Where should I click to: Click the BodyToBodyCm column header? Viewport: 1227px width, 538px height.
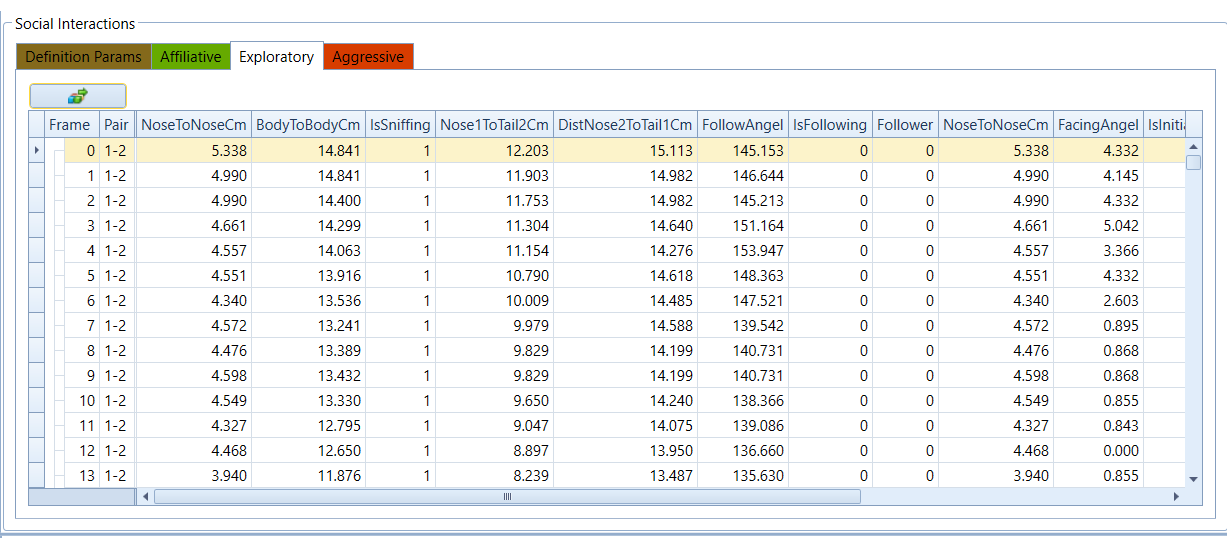click(x=308, y=125)
